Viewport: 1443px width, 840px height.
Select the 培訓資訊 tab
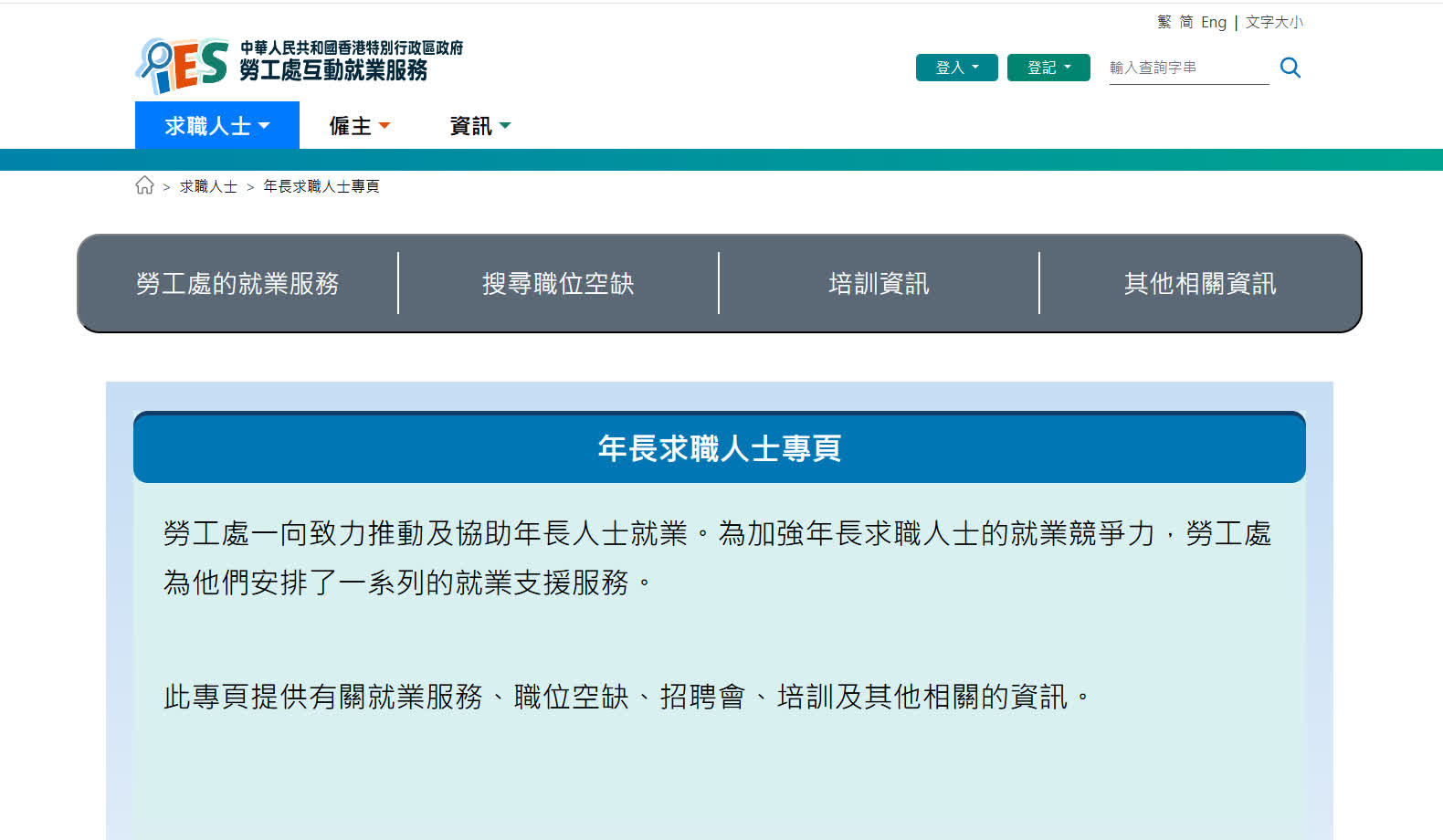[879, 284]
